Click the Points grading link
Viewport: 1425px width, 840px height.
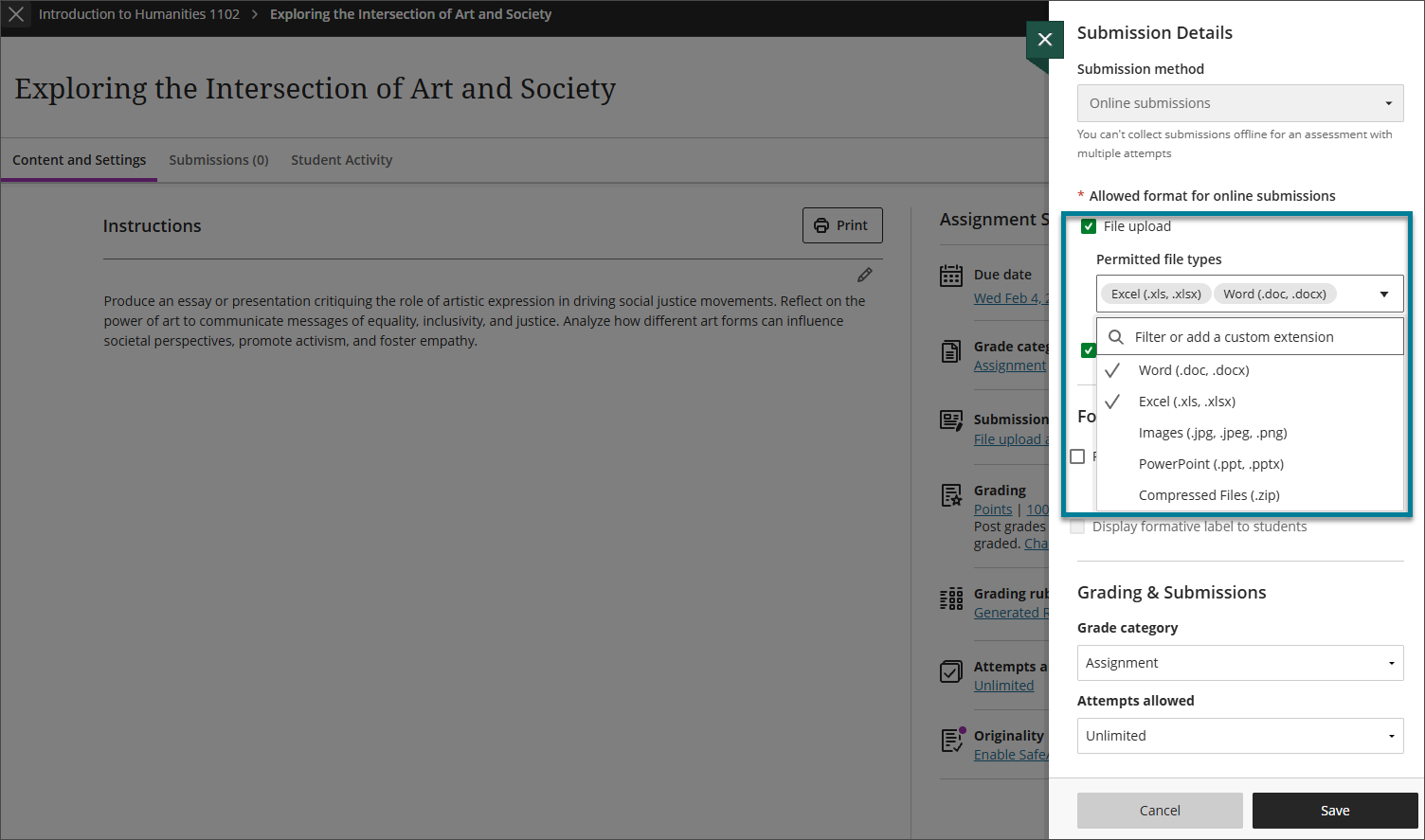993,509
